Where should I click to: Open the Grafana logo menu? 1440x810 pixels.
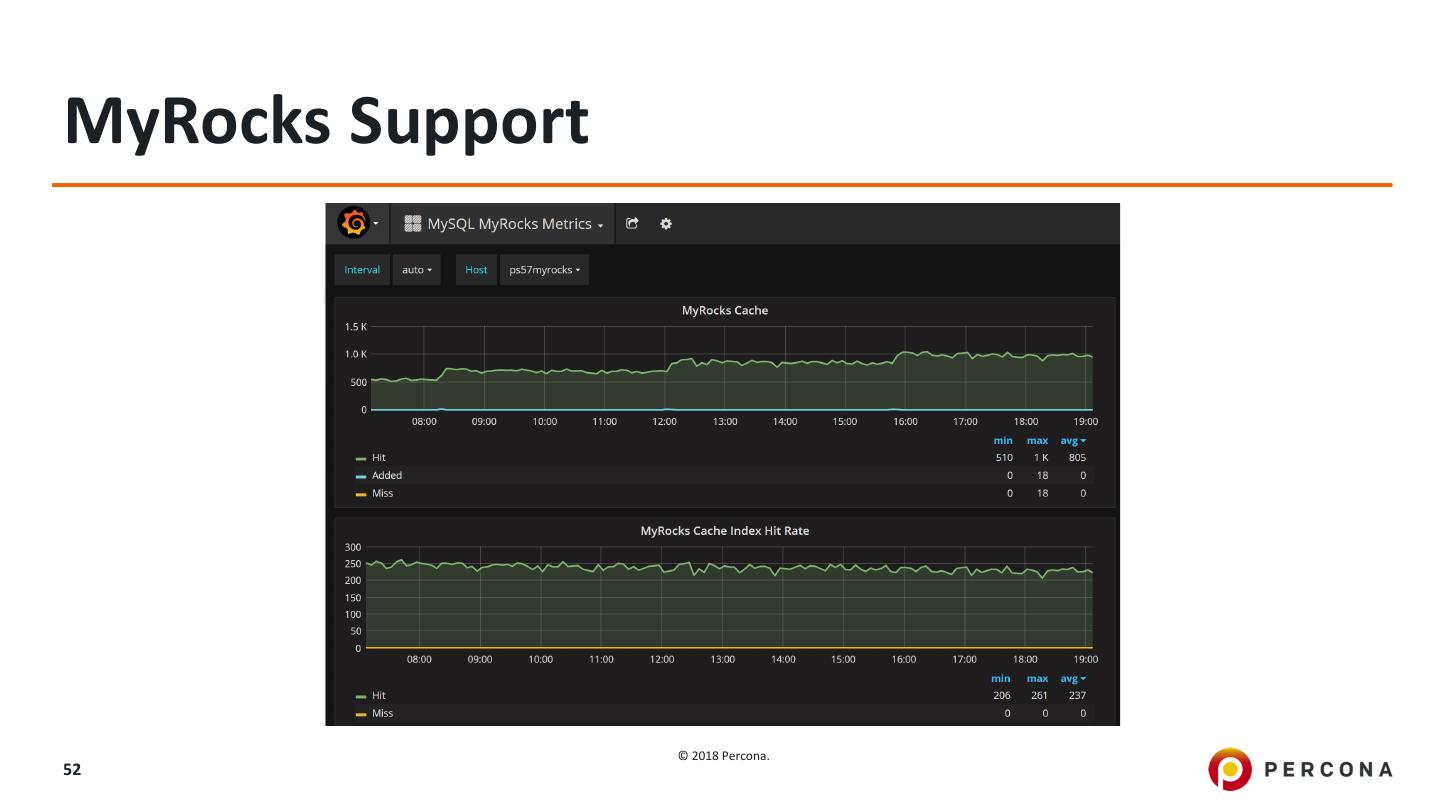[x=357, y=224]
